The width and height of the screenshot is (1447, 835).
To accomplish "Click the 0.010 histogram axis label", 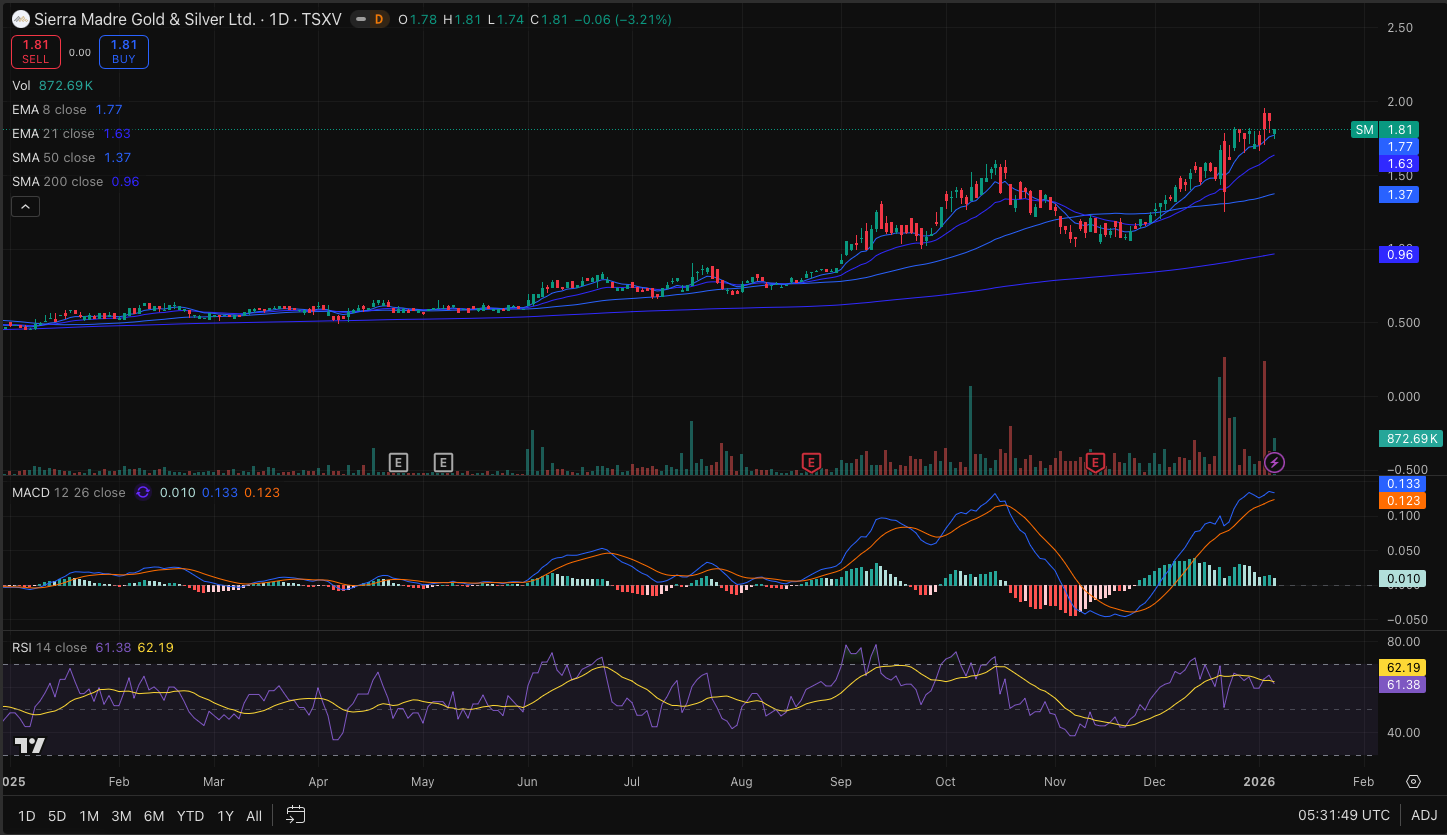I will 1401,578.
